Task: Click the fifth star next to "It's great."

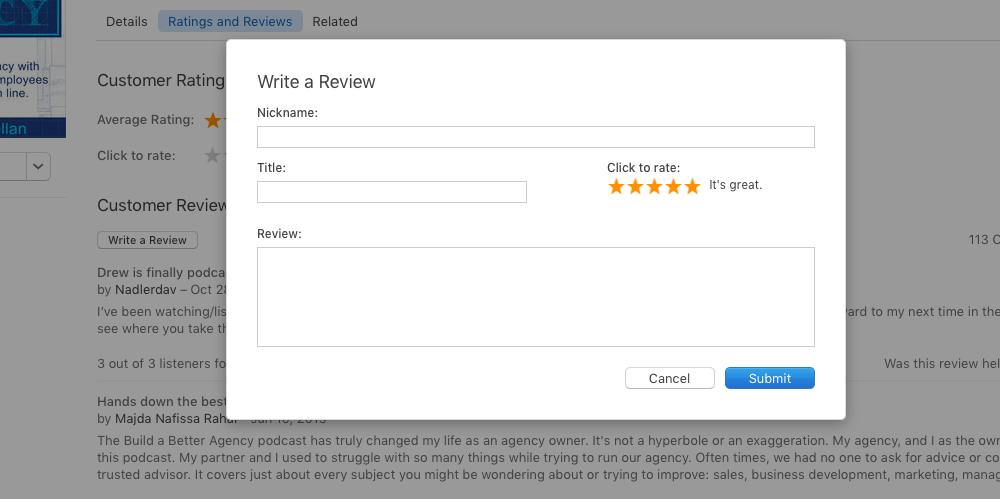Action: (692, 187)
